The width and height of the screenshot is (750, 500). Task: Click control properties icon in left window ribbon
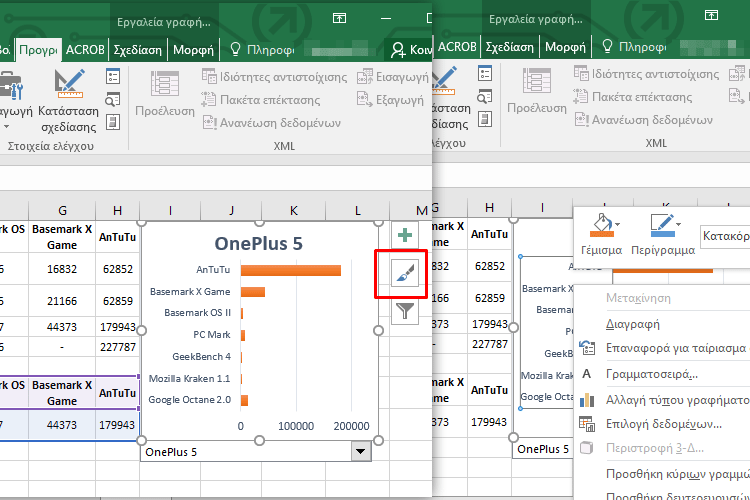(x=113, y=77)
